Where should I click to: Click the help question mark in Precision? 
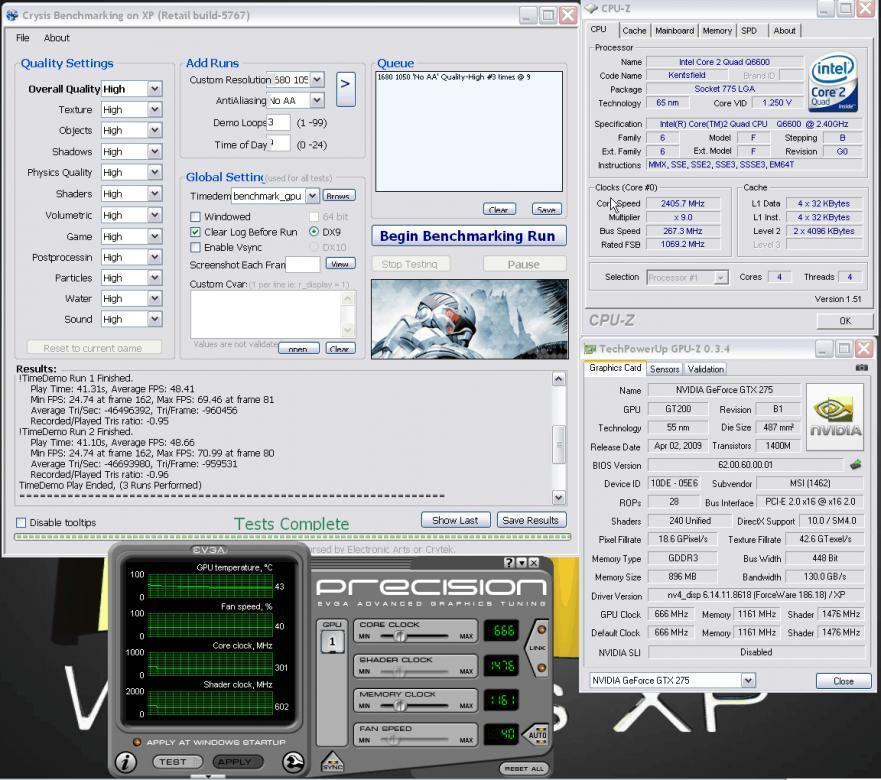tap(510, 563)
